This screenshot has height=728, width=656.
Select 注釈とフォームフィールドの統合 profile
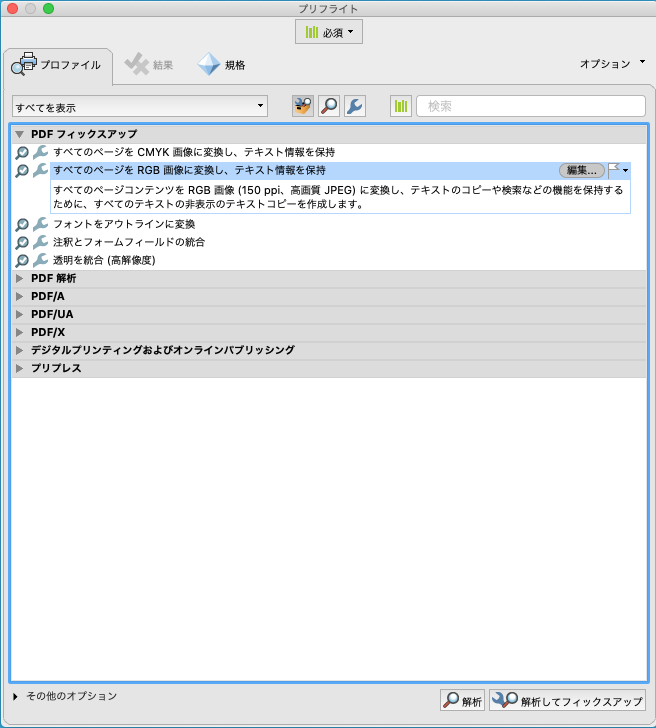[x=129, y=242]
